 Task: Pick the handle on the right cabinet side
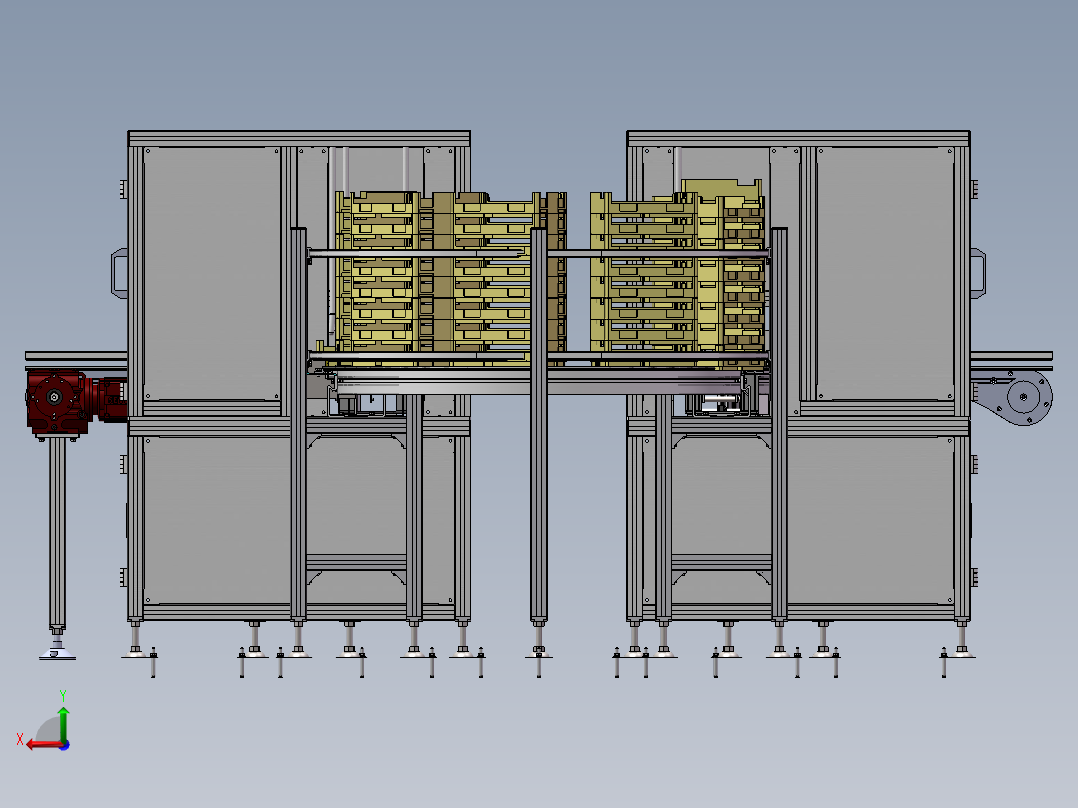coord(978,274)
